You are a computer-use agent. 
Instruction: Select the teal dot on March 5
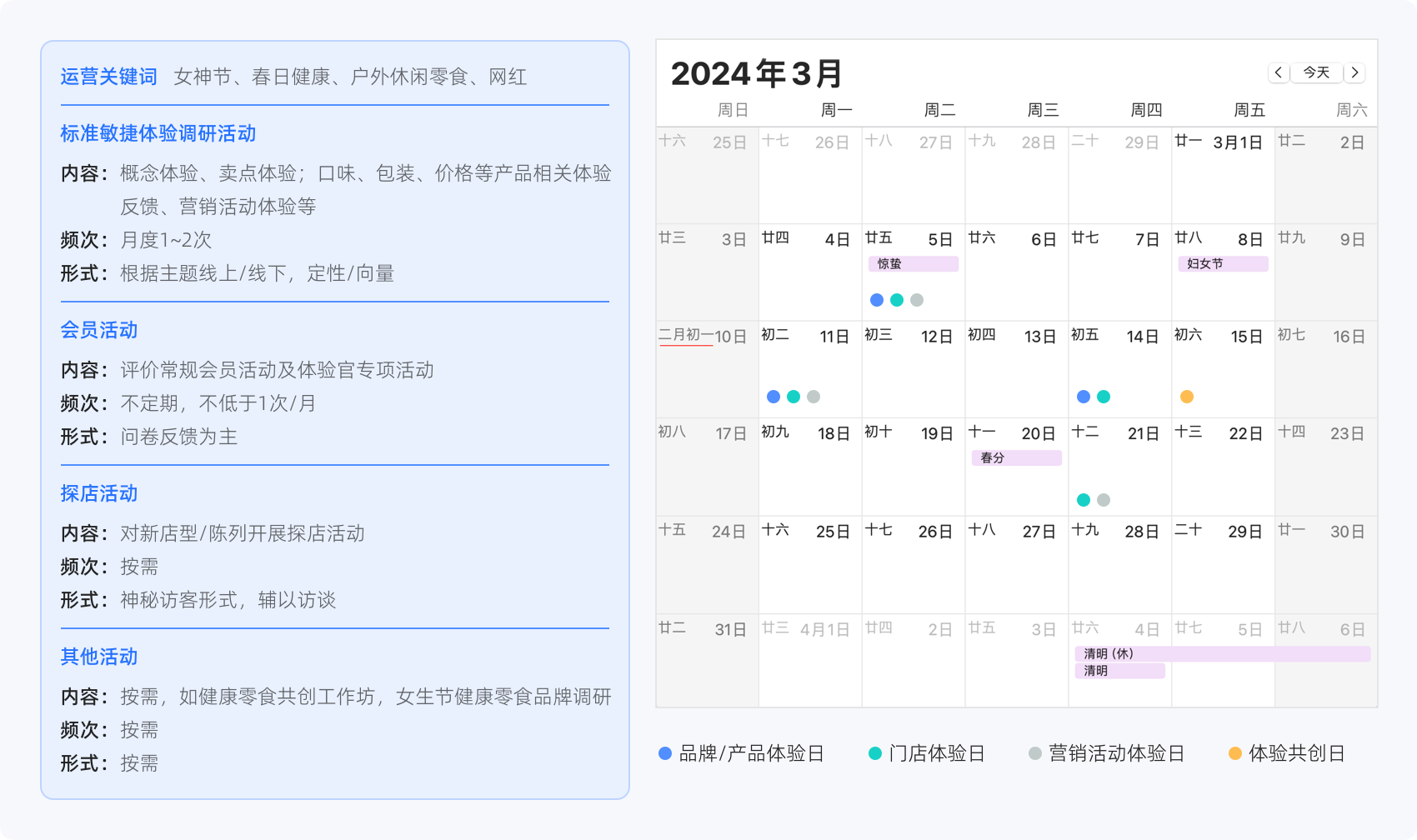click(x=897, y=300)
